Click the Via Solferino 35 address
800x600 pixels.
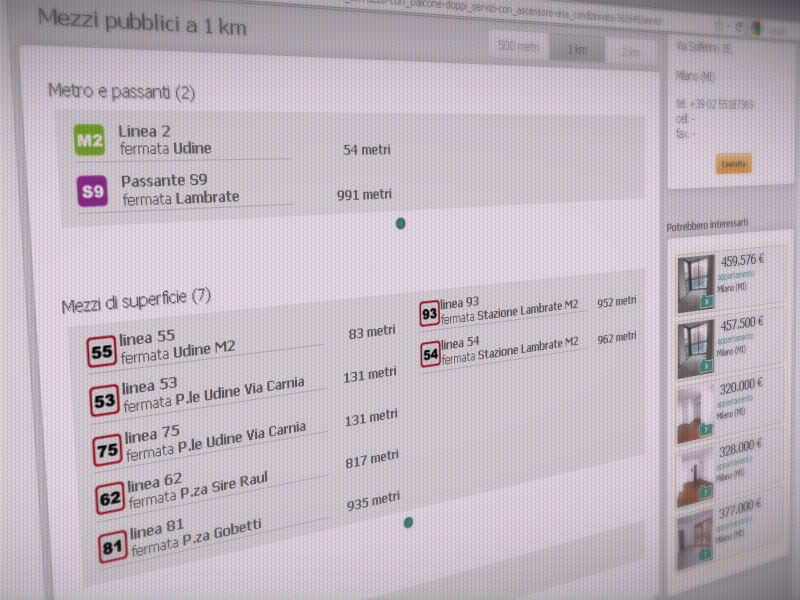704,47
